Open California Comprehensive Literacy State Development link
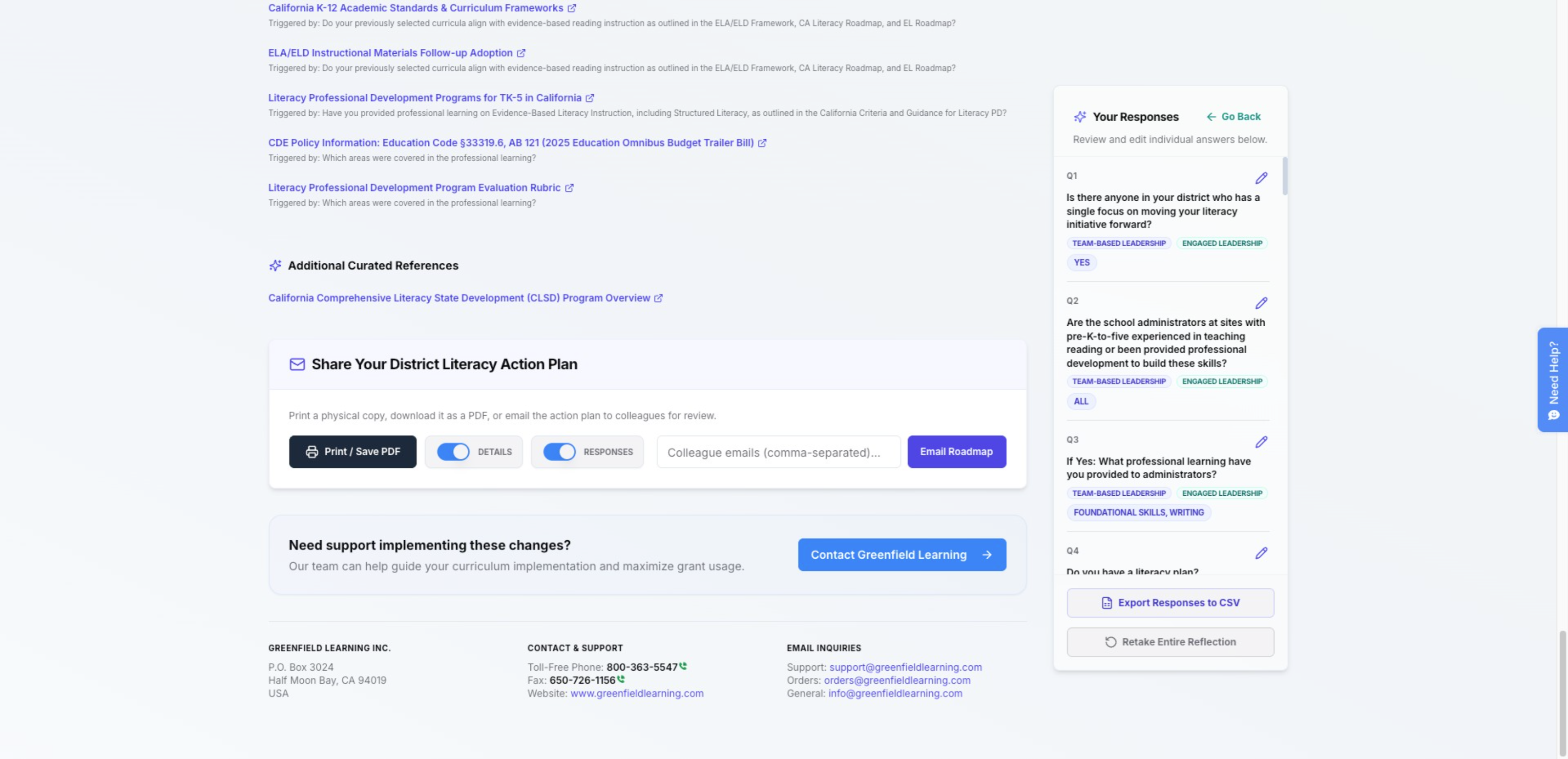Viewport: 1568px width, 759px height. pos(460,298)
